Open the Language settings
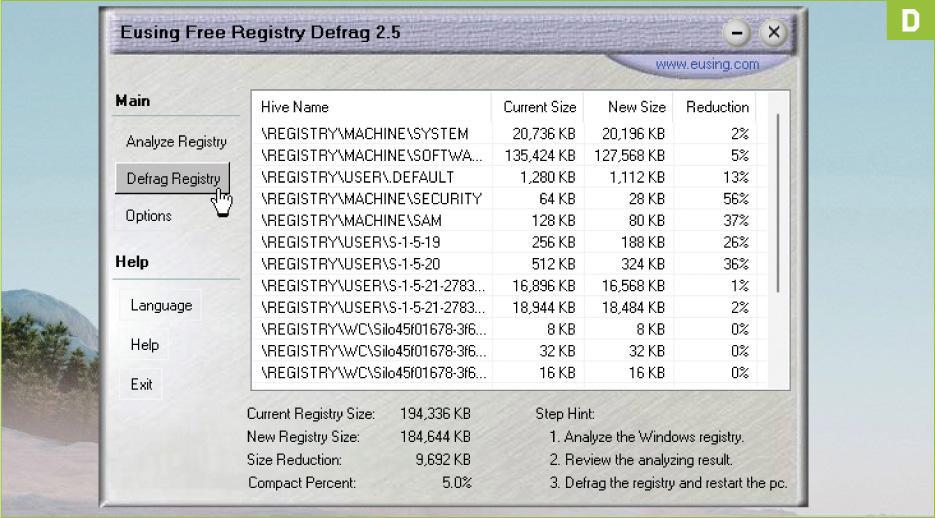 pyautogui.click(x=161, y=305)
